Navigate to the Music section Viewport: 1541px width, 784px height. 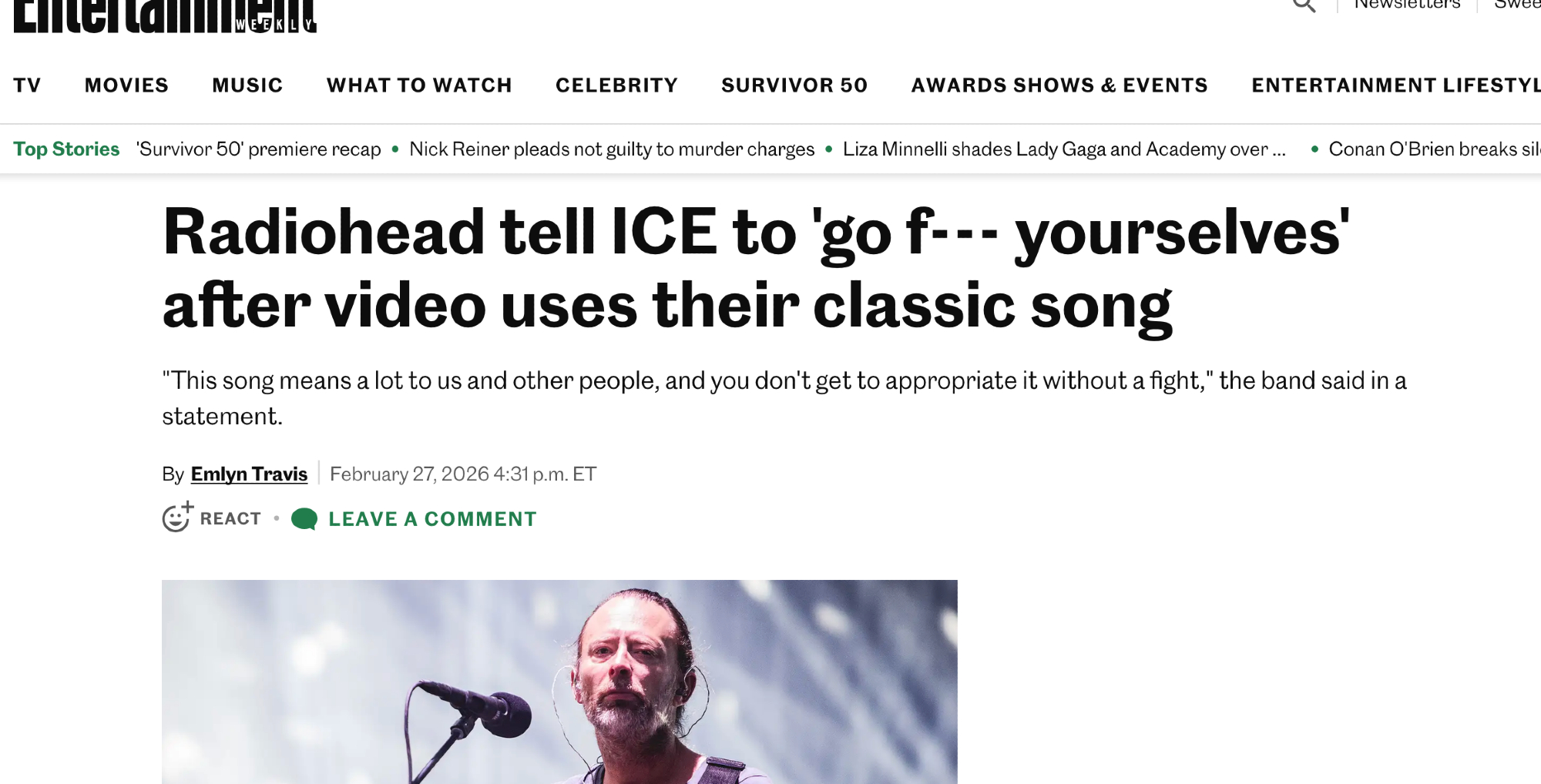click(247, 85)
